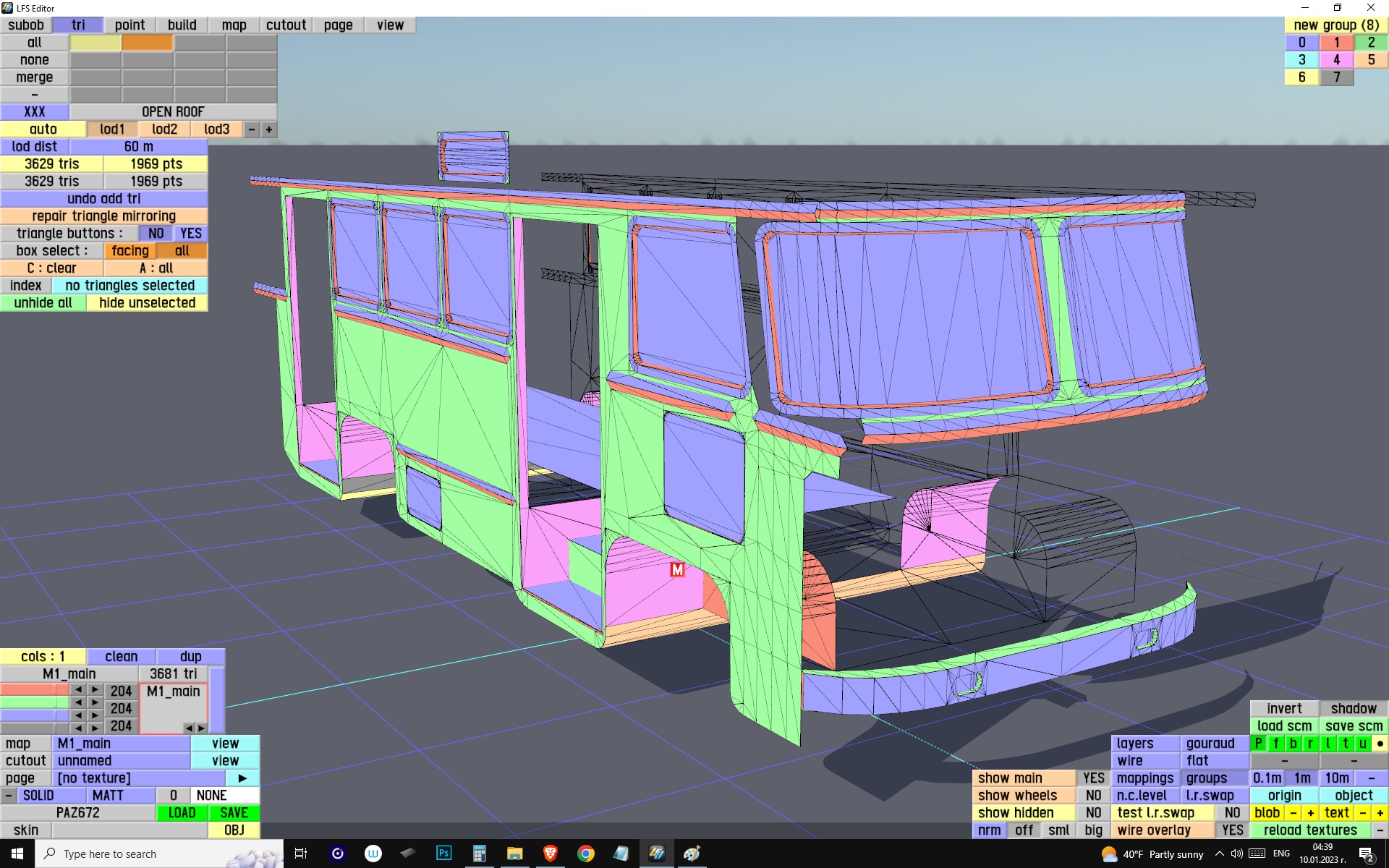Open Photoshop from the taskbar
Screen dimensions: 1389x868
(443, 854)
